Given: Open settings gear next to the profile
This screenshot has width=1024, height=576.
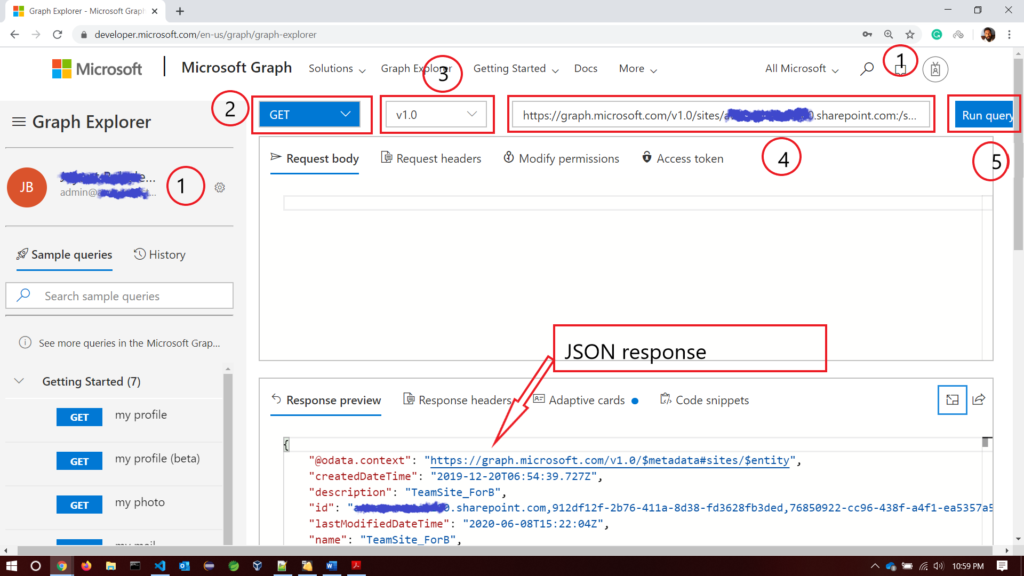Looking at the screenshot, I should click(220, 187).
